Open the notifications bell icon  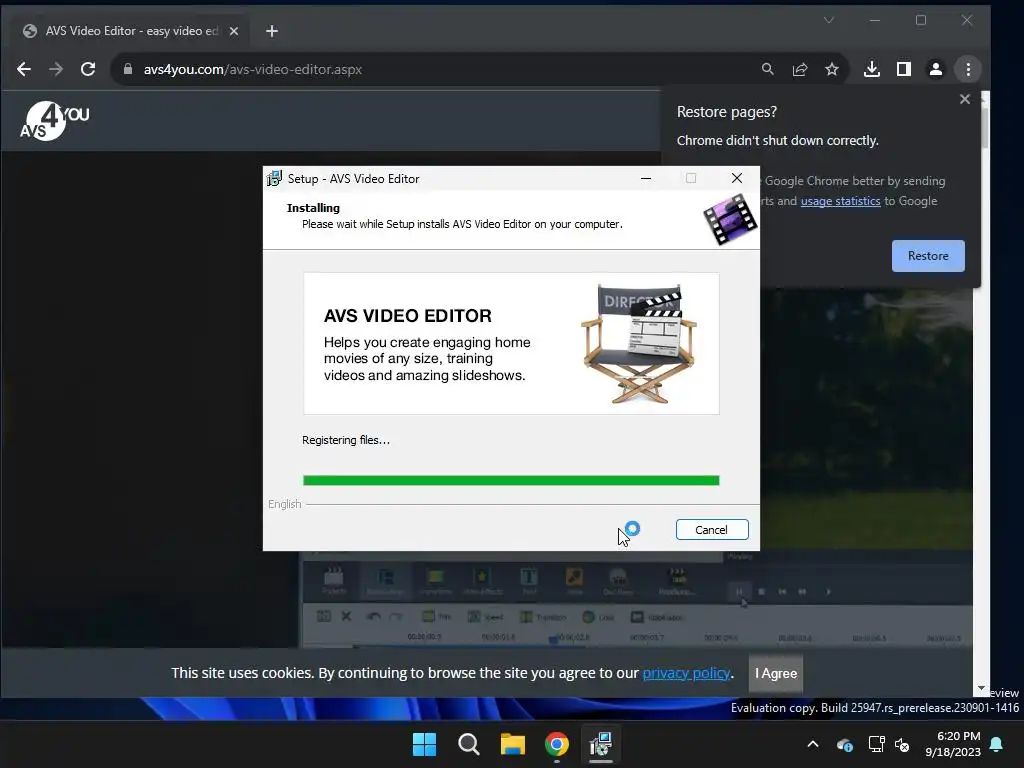(997, 744)
